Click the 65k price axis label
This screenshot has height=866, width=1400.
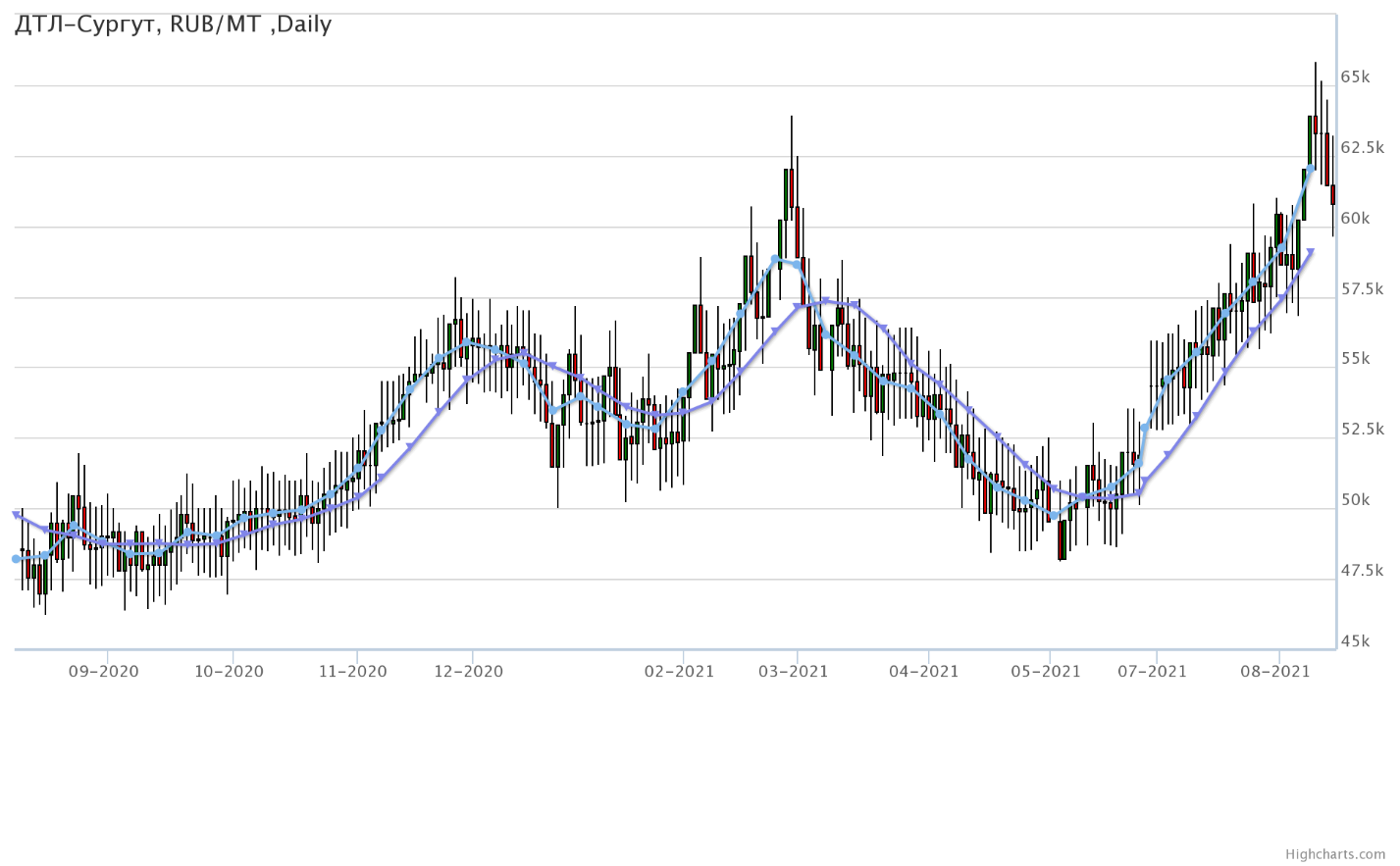[1355, 76]
